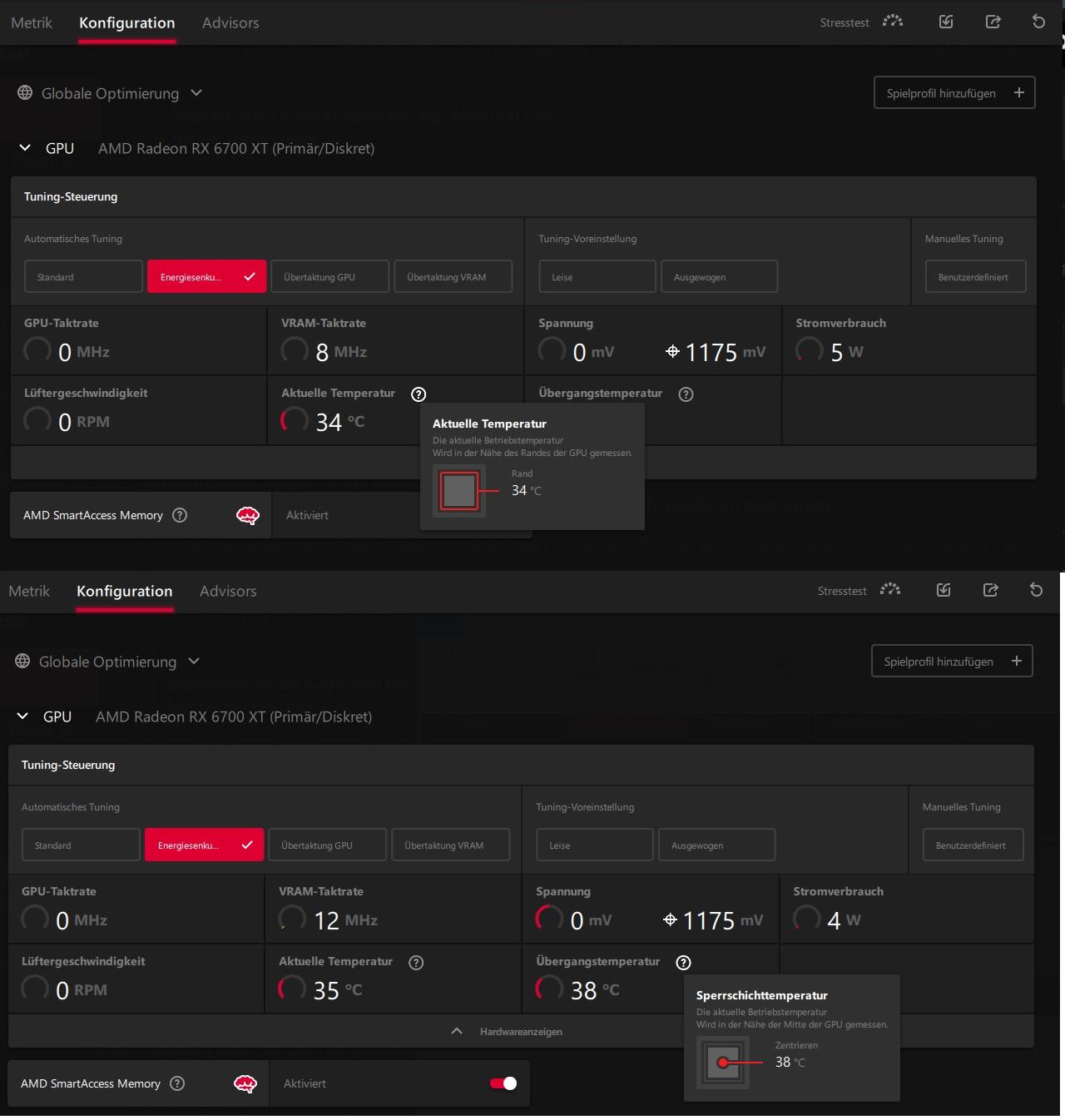
Task: Open help icon beside upper Übergangstemperatur label
Action: pyautogui.click(x=686, y=394)
